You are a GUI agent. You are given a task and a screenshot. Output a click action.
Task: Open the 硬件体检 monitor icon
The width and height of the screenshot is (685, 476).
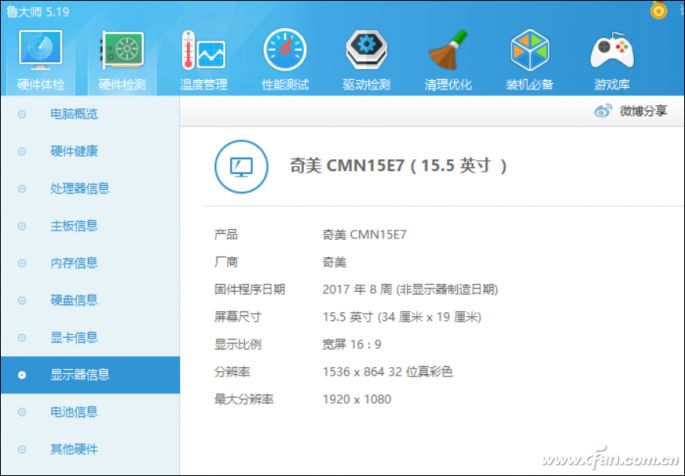coord(40,50)
